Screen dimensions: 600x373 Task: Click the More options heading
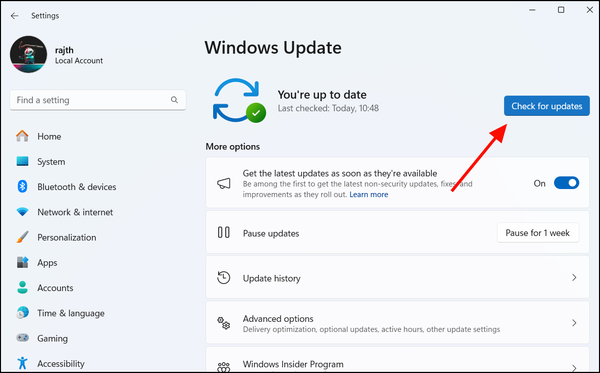tap(233, 147)
